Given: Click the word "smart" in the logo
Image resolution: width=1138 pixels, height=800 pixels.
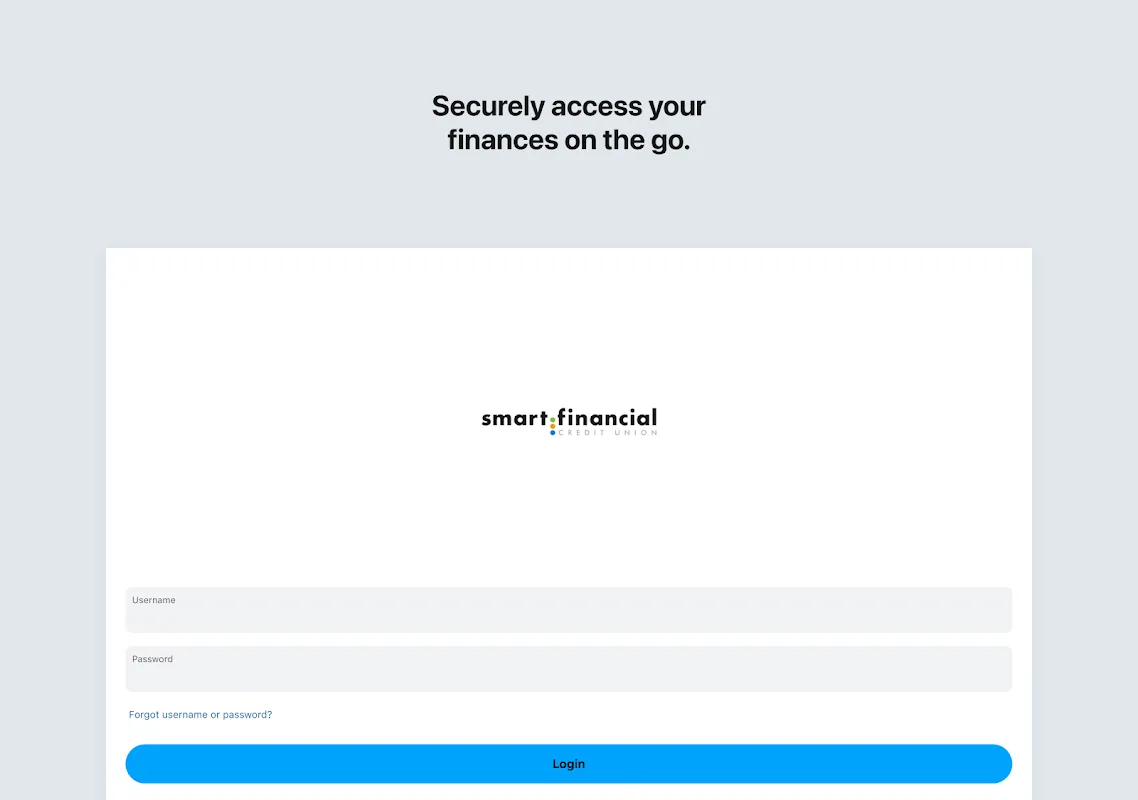Looking at the screenshot, I should (x=514, y=419).
